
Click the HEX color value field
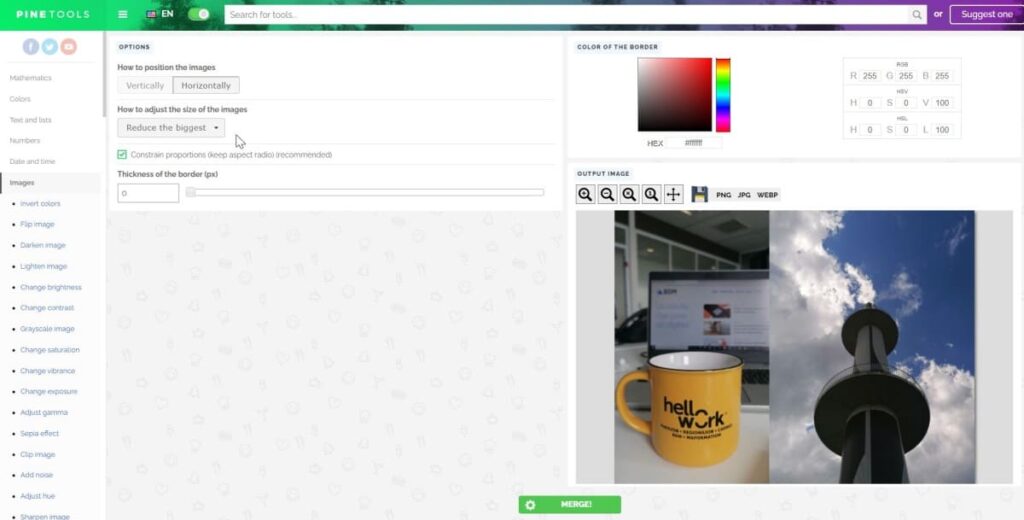coord(694,143)
